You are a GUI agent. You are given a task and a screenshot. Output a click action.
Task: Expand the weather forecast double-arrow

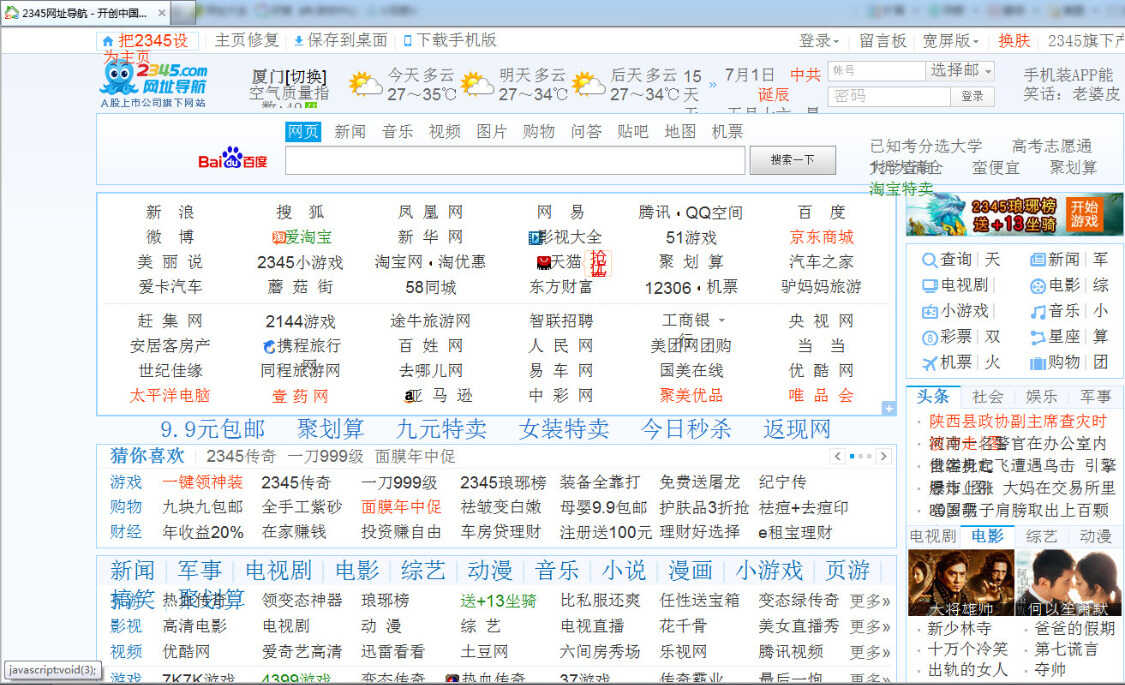(712, 85)
